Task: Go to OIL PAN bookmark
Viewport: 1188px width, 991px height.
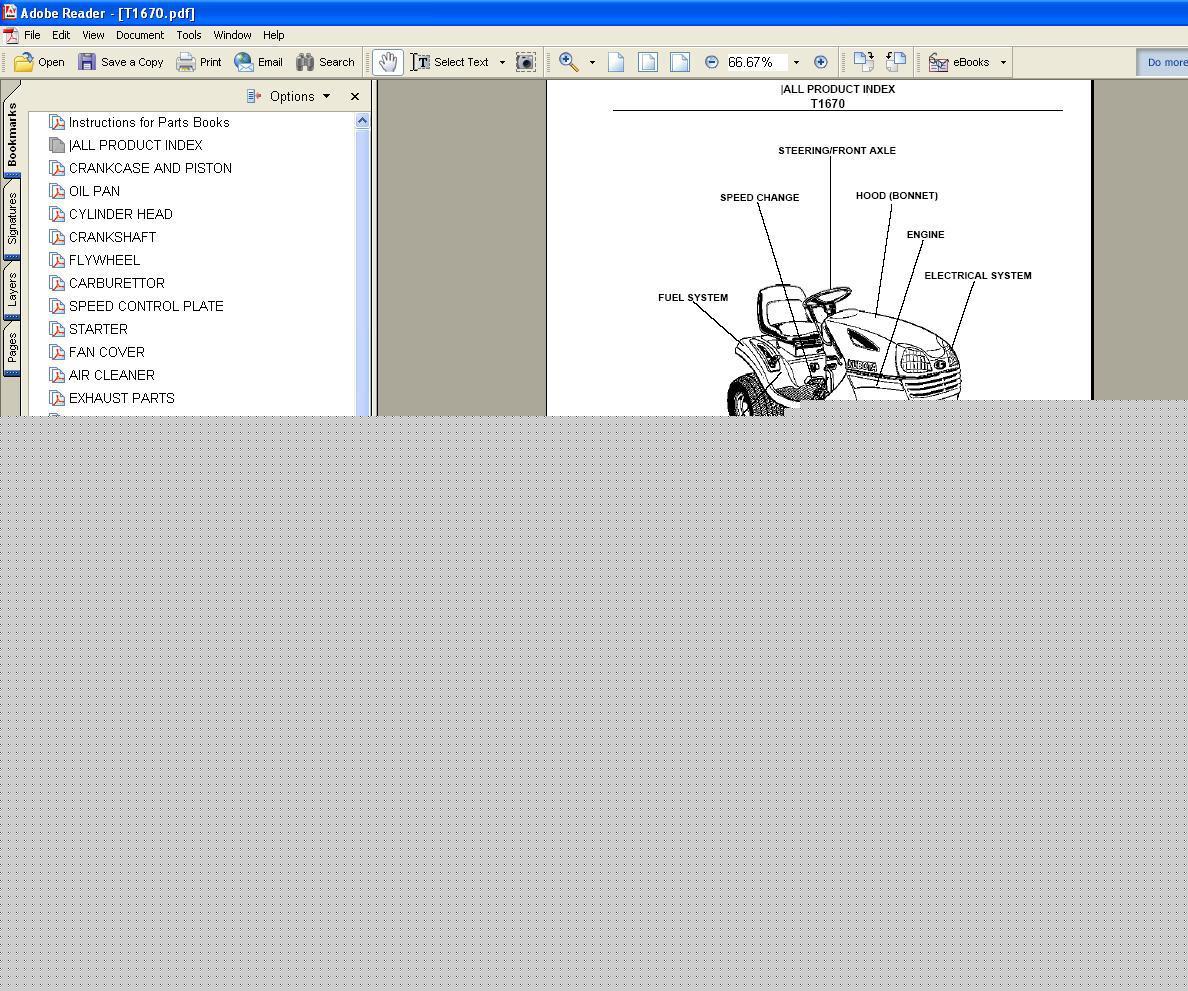Action: point(94,191)
